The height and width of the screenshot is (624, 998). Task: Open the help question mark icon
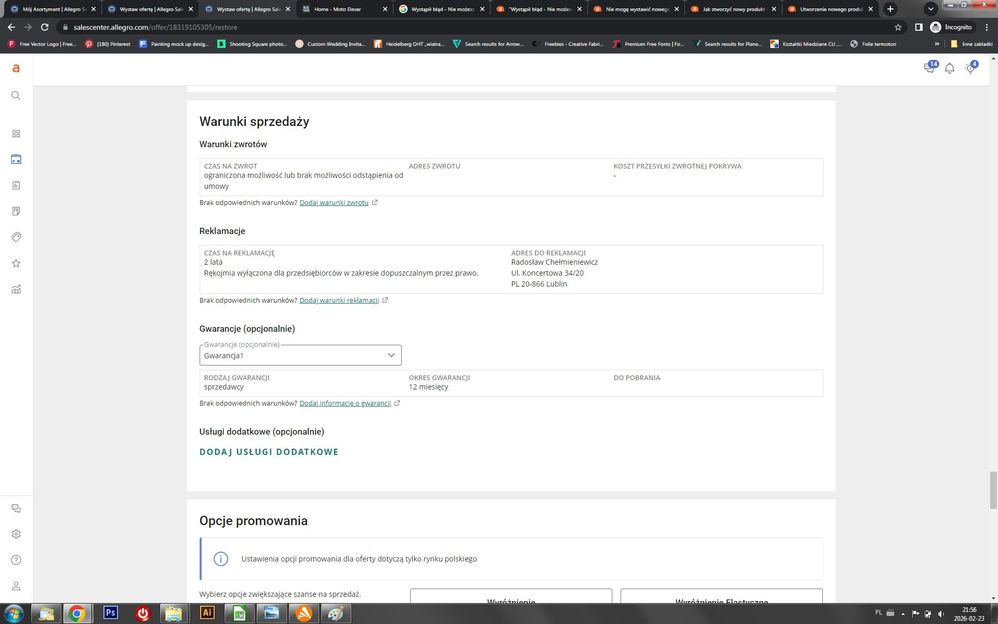click(x=16, y=560)
